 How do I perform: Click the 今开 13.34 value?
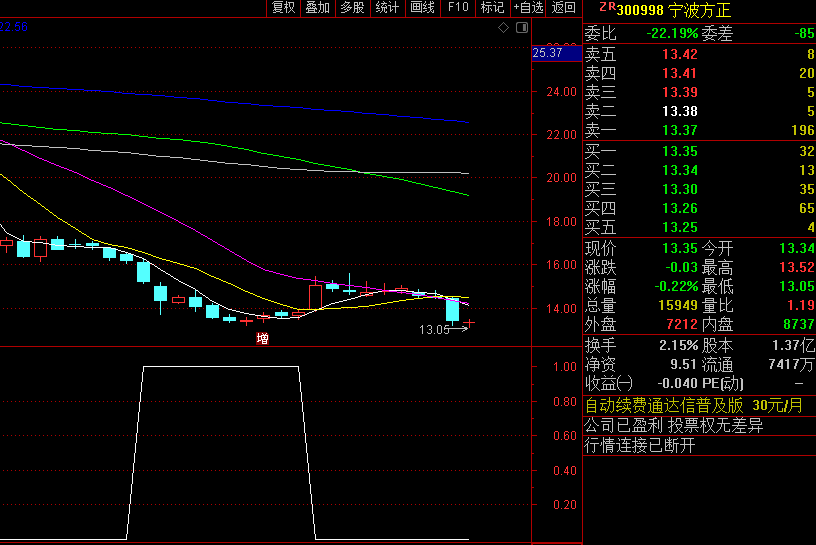pyautogui.click(x=797, y=248)
